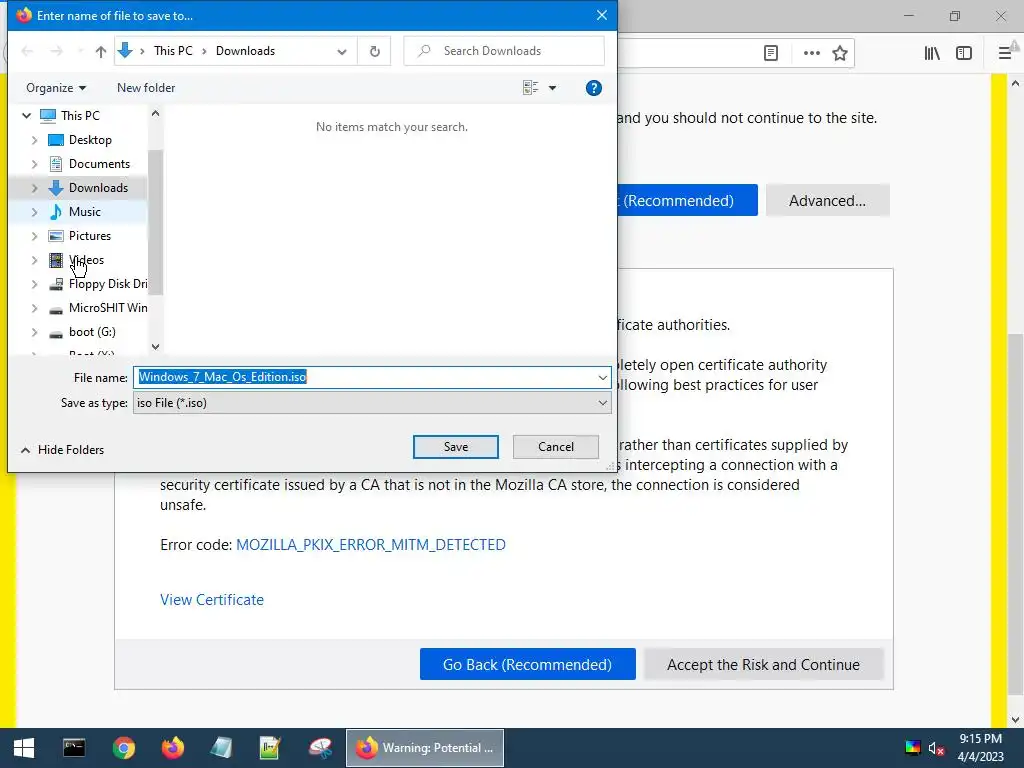Expand the Music tree node
1024x768 pixels.
tap(35, 212)
